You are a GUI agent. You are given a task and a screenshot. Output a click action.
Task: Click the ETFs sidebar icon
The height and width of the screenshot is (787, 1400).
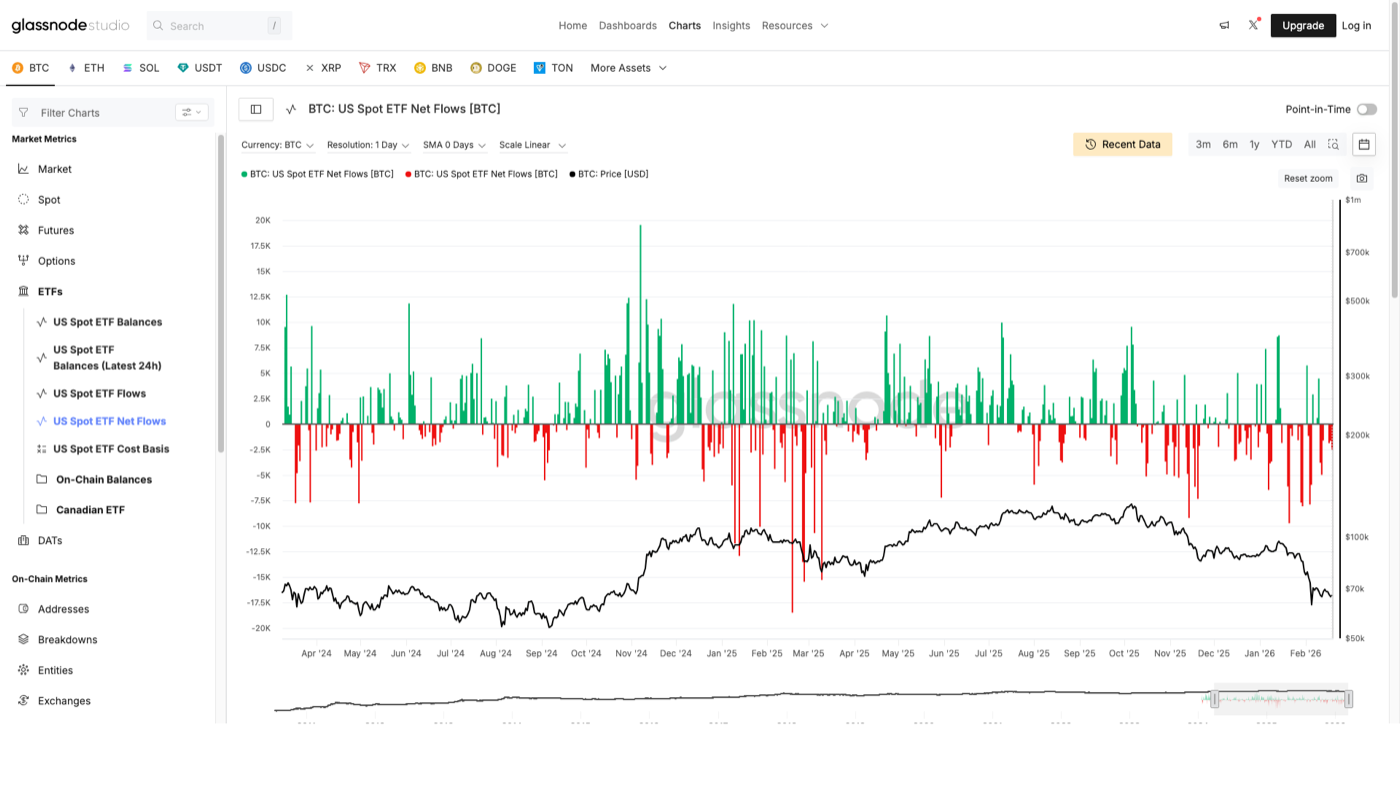(24, 291)
